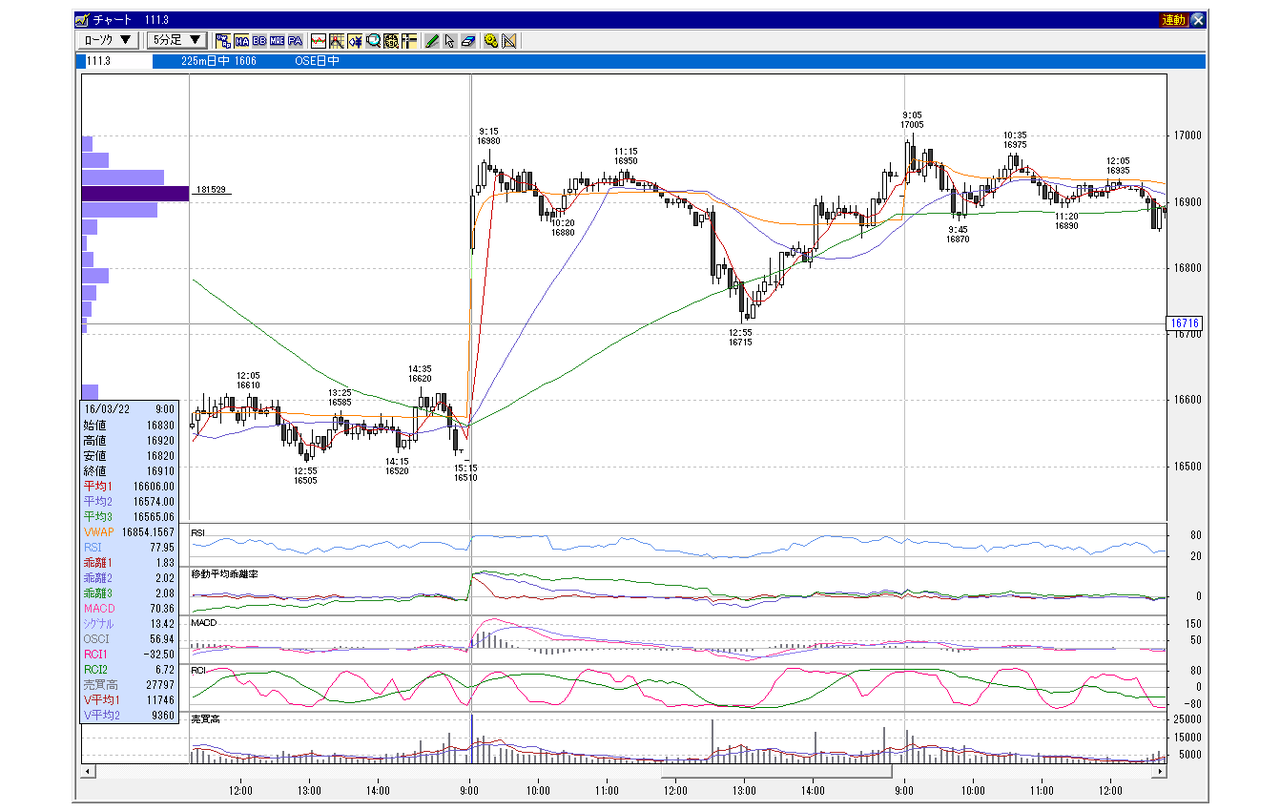Screen dimensions: 1280x811
Task: Click the PA indicator icon
Action: pyautogui.click(x=295, y=41)
